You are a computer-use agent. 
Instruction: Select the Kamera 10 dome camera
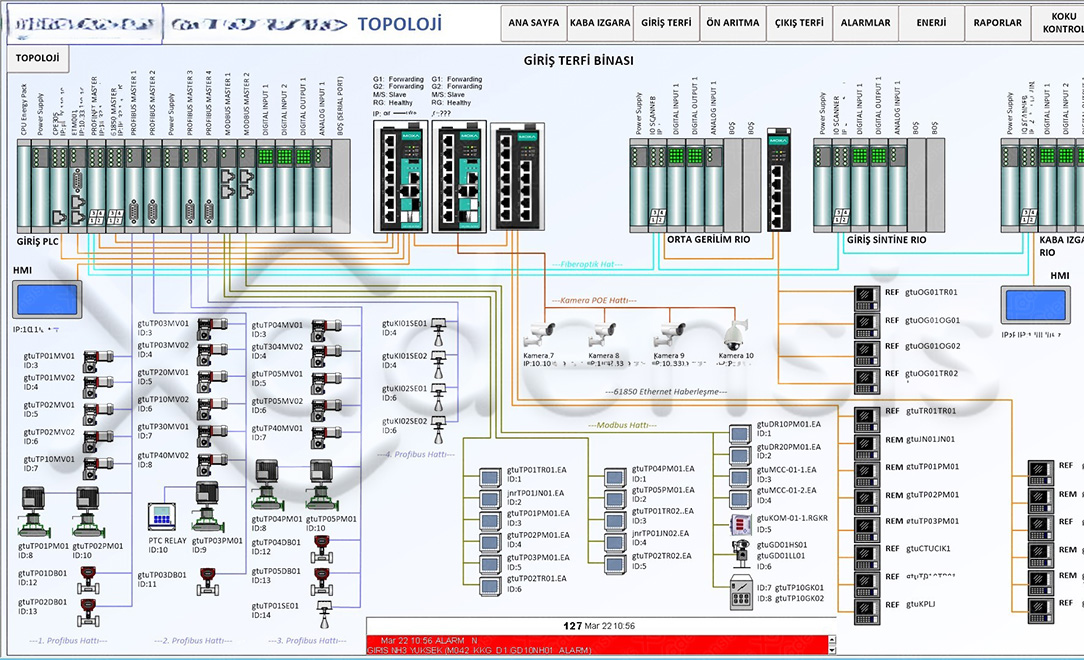734,335
